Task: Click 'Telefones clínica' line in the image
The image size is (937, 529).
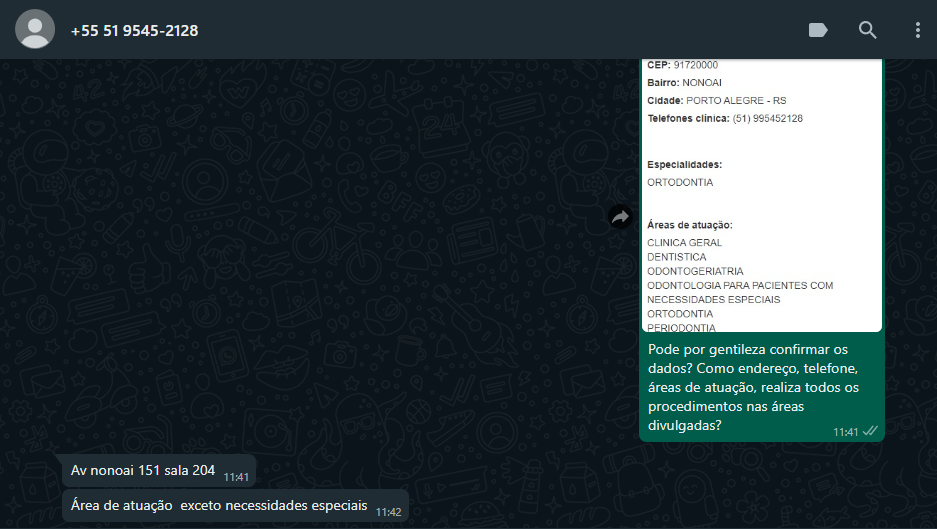Action: (725, 118)
